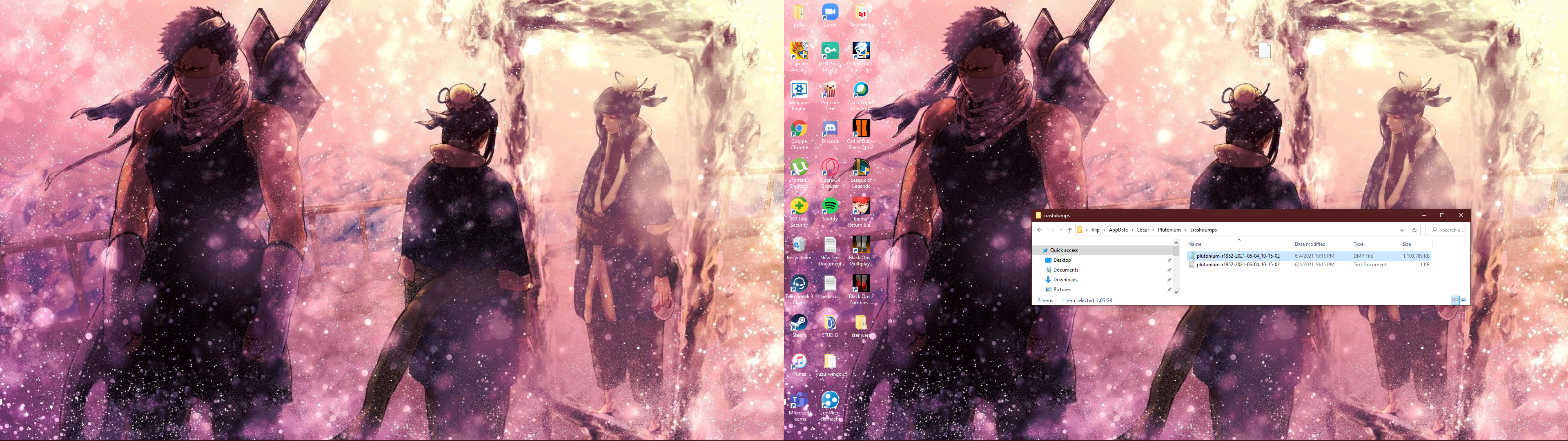Screen dimensions: 1568x441
Task: Unpin Desktop using its pin icon
Action: (1169, 260)
